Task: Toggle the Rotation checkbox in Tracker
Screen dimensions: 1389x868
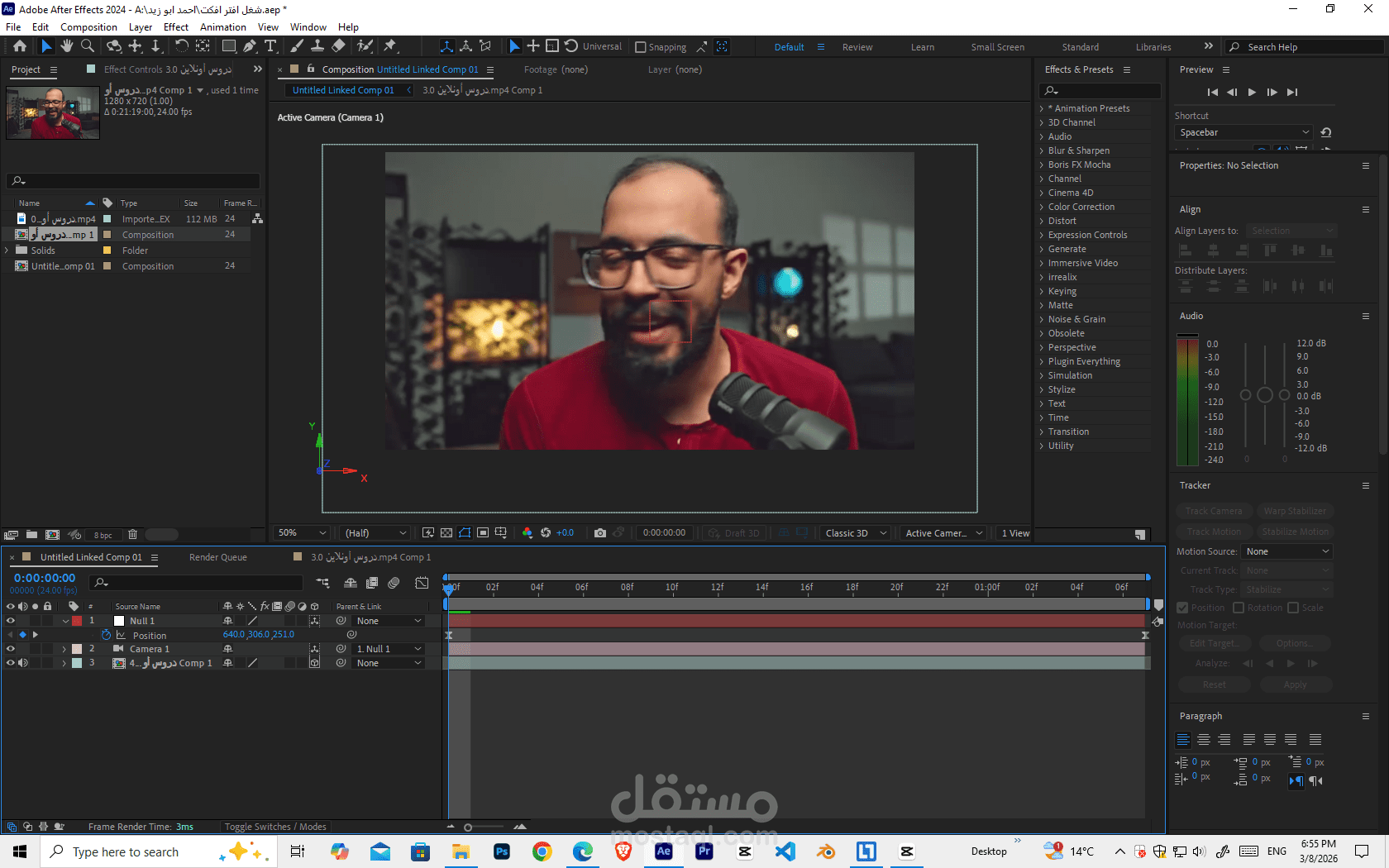Action: pyautogui.click(x=1239, y=608)
